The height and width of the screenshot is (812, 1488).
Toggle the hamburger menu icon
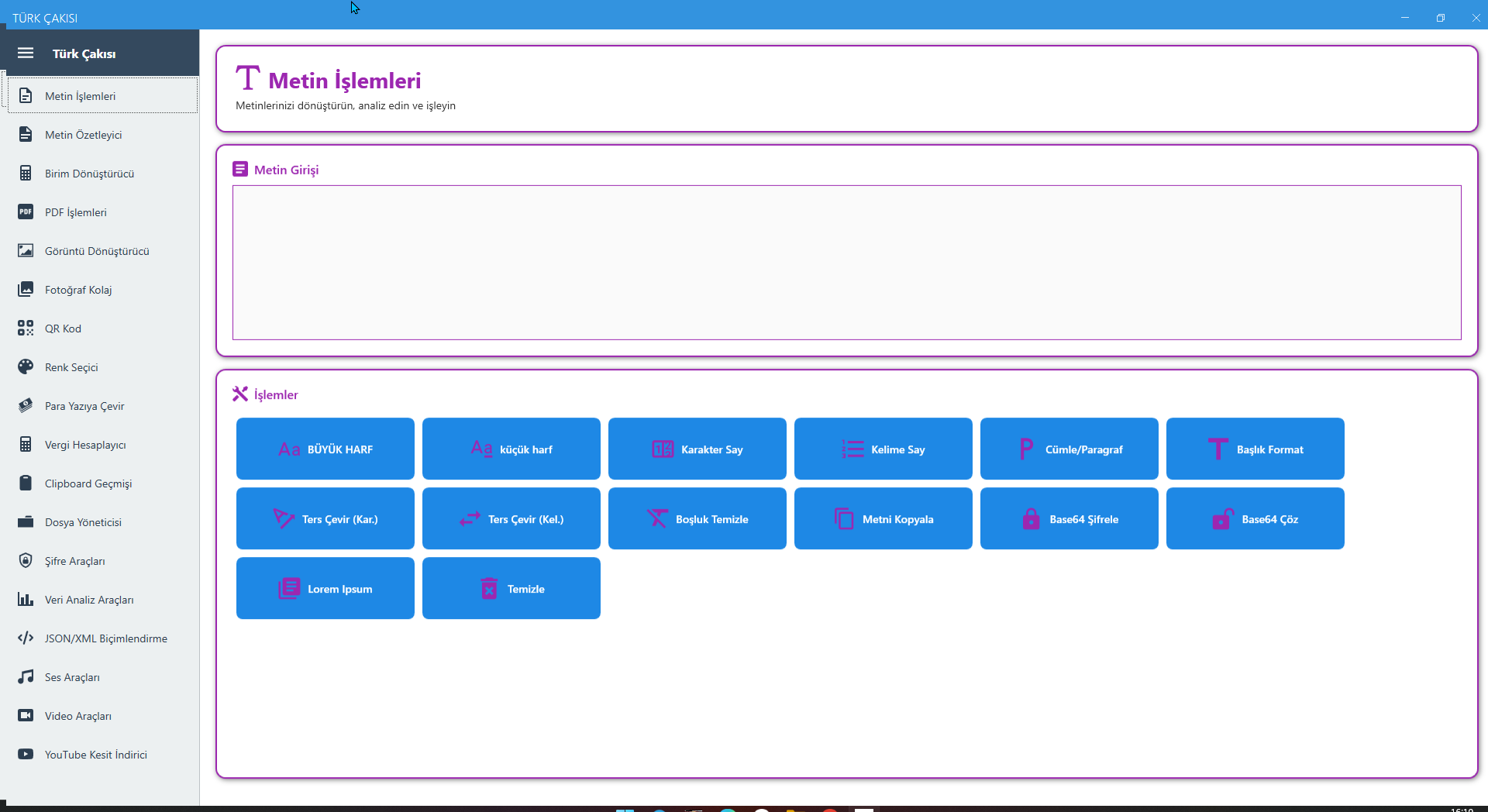click(x=26, y=53)
